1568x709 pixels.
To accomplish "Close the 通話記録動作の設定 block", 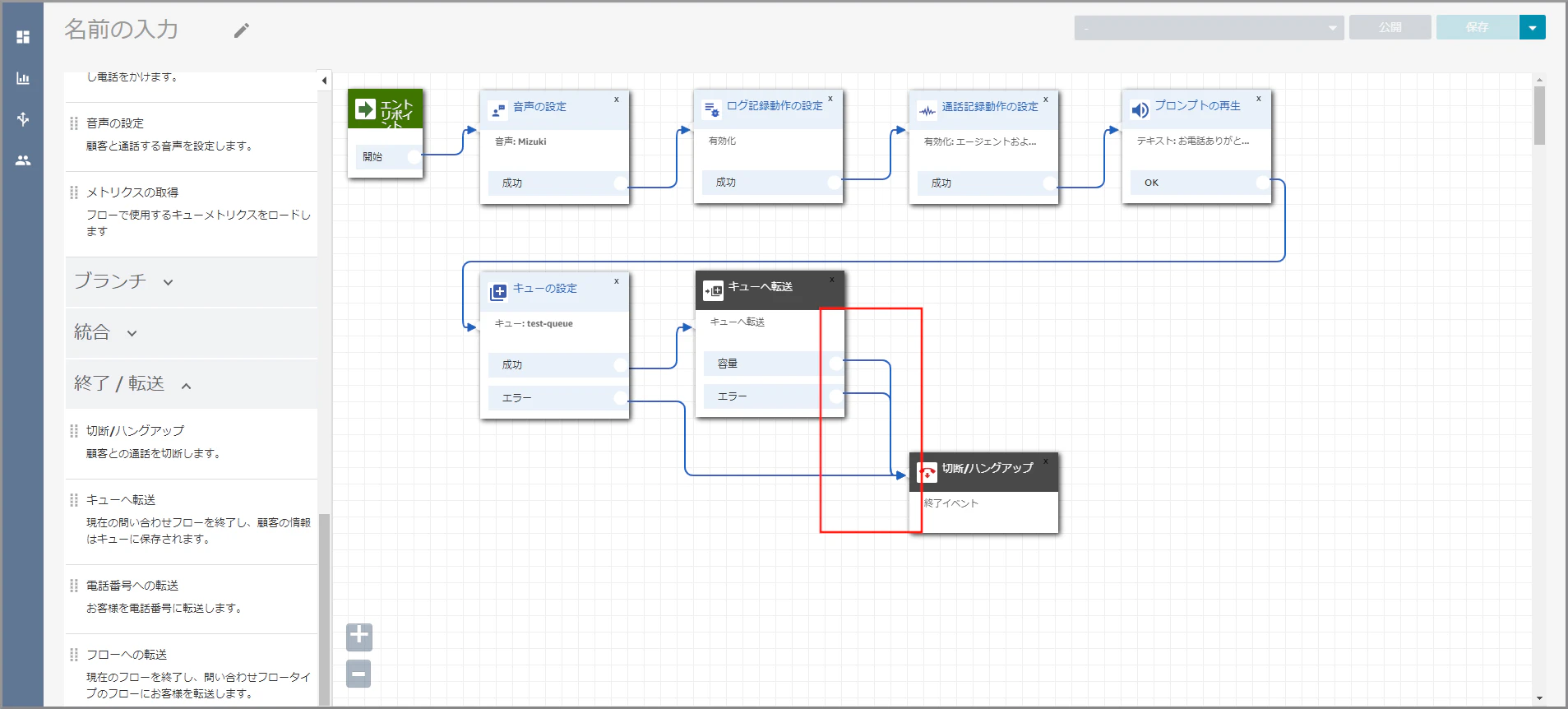I will [1046, 100].
